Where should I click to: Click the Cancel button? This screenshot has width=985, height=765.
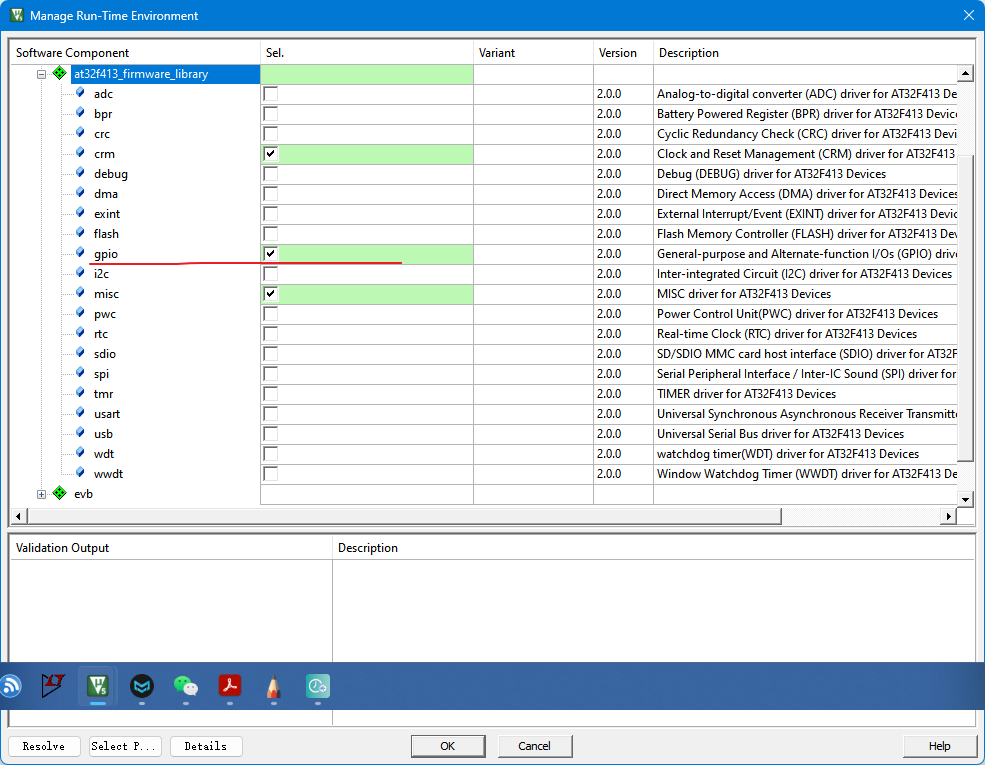(x=535, y=746)
